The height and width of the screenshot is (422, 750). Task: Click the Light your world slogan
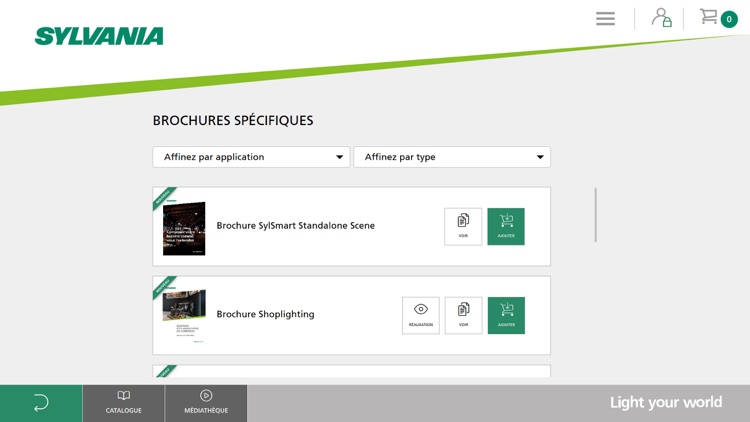666,402
